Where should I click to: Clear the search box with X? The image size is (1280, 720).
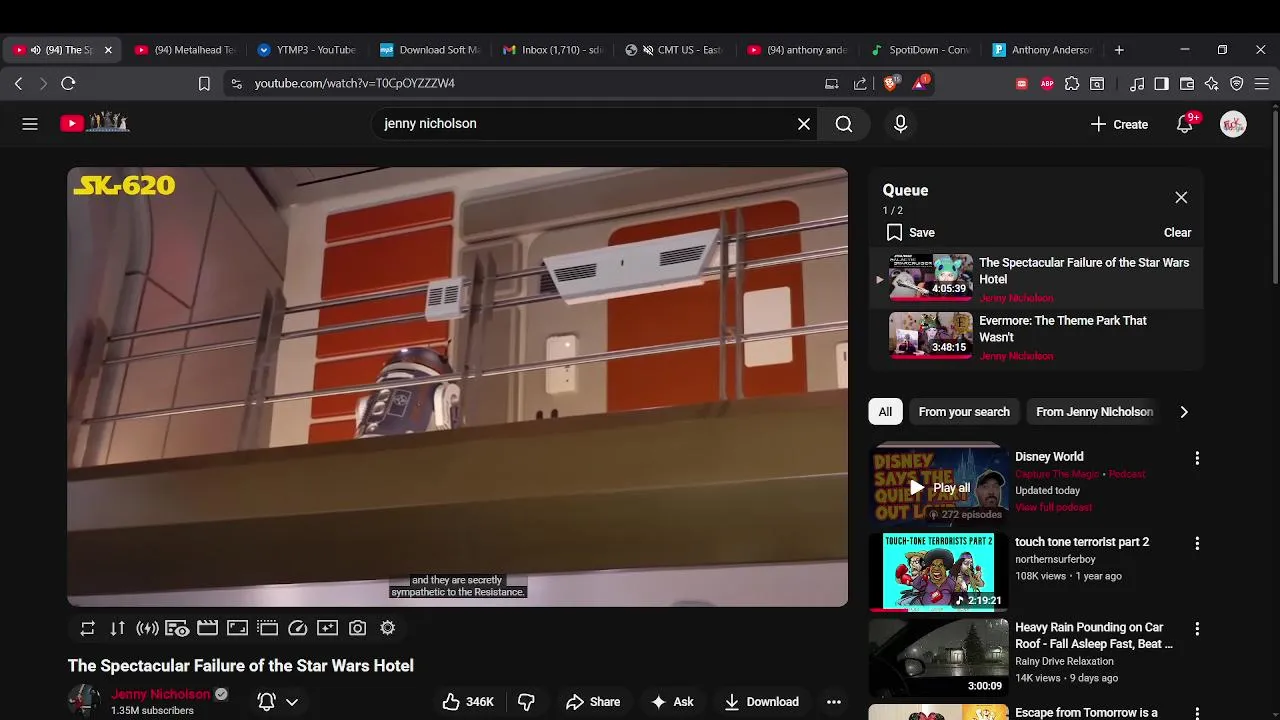pos(804,124)
